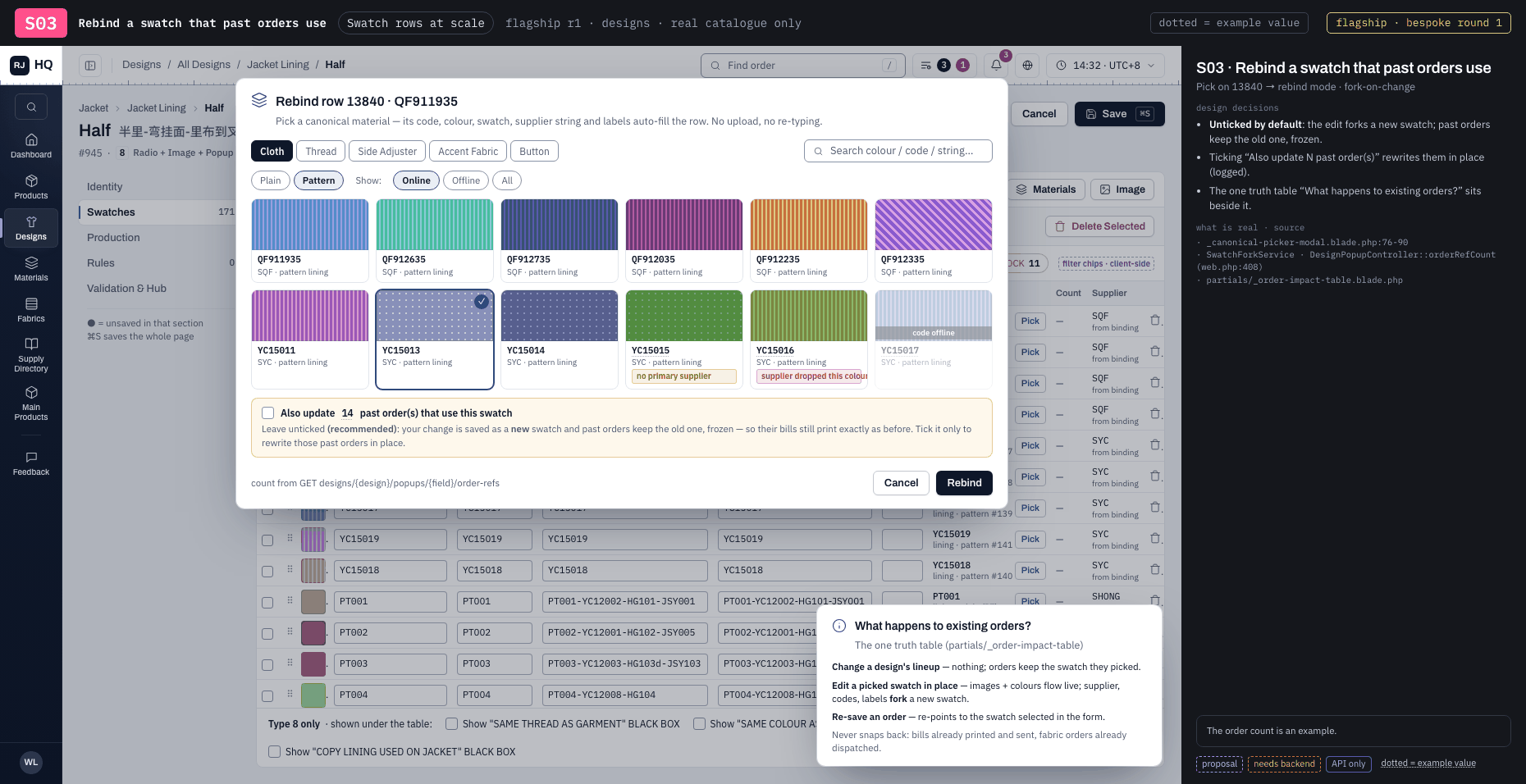The image size is (1526, 784).
Task: Follow the All Designs breadcrumb link
Action: tap(203, 65)
